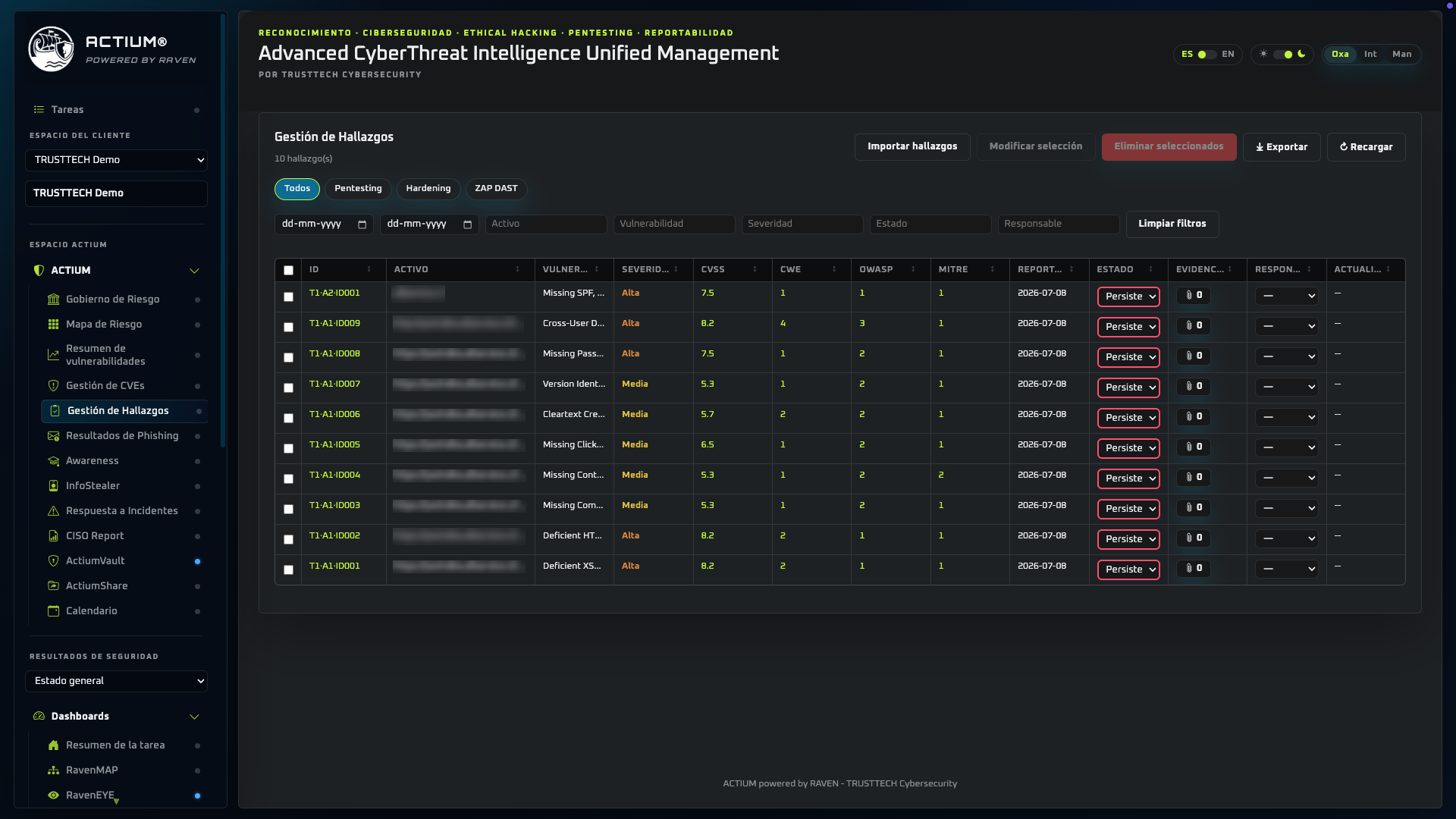The image size is (1456, 819).
Task: Check the row T1-A2-ID001
Action: click(288, 297)
